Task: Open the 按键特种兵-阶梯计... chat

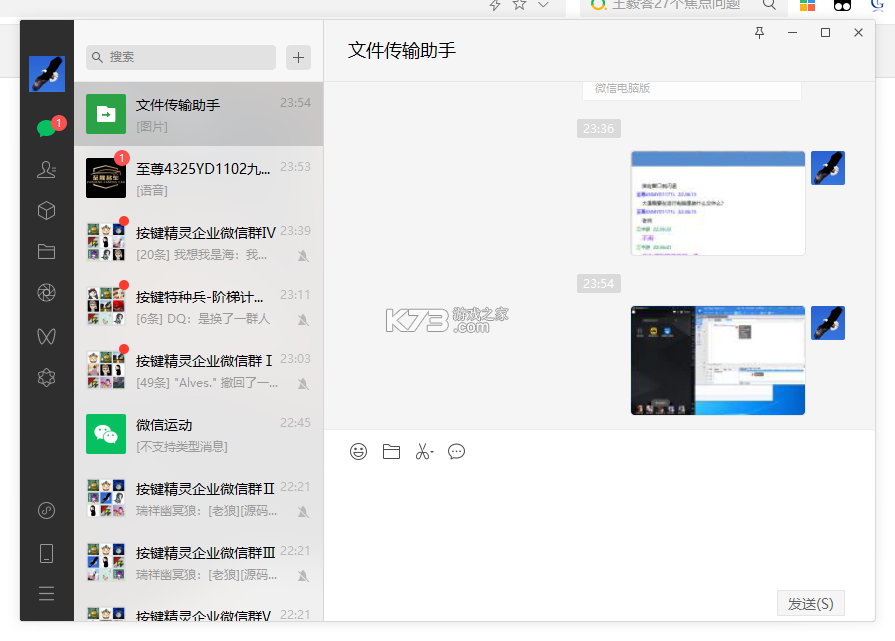Action: point(199,306)
